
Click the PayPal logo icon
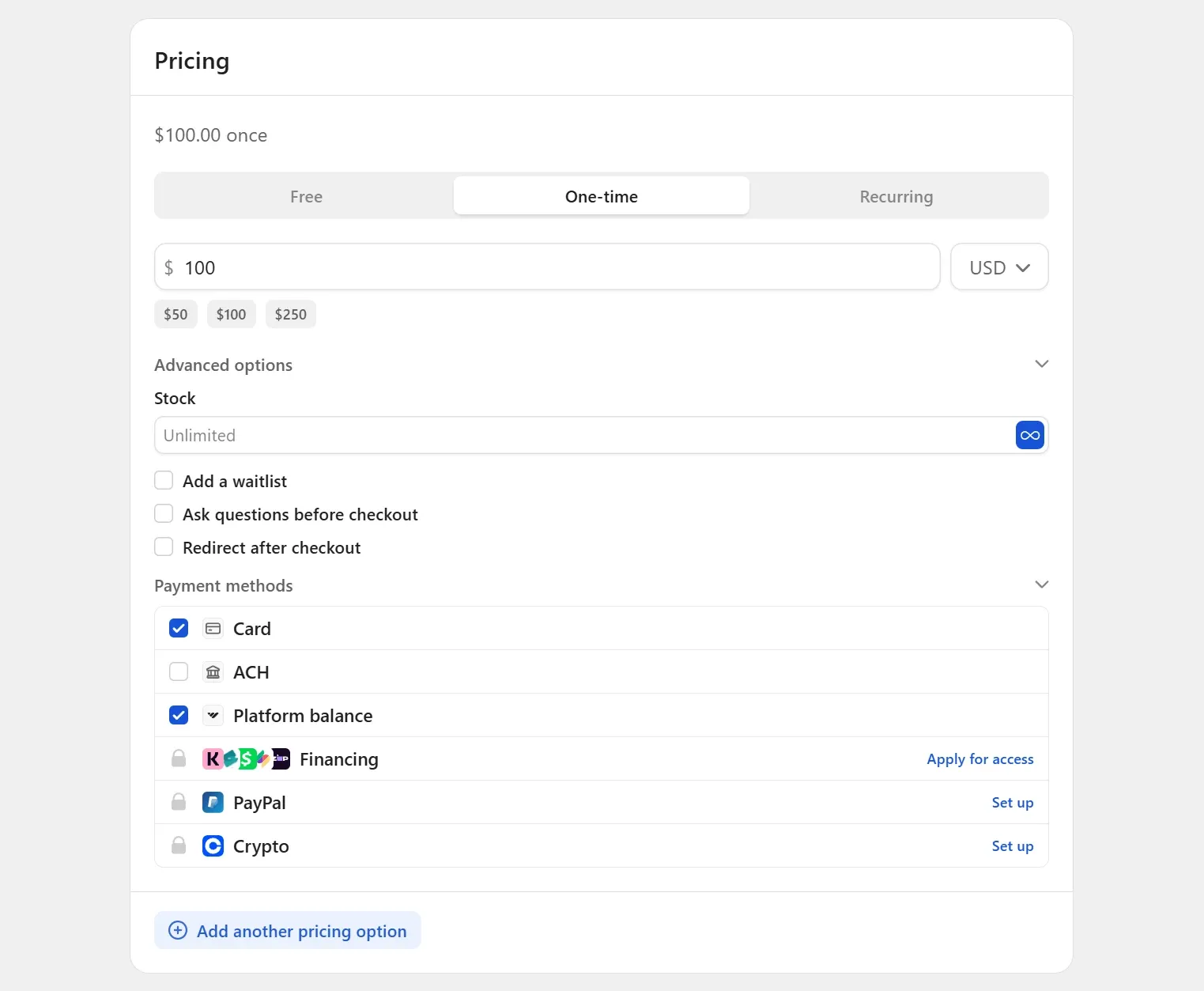(213, 803)
